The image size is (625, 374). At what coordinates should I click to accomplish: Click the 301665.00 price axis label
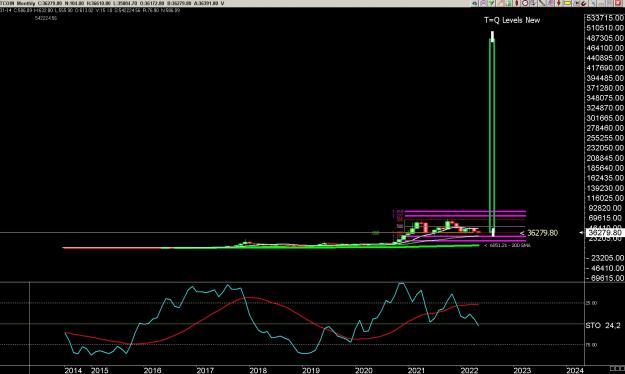click(605, 118)
